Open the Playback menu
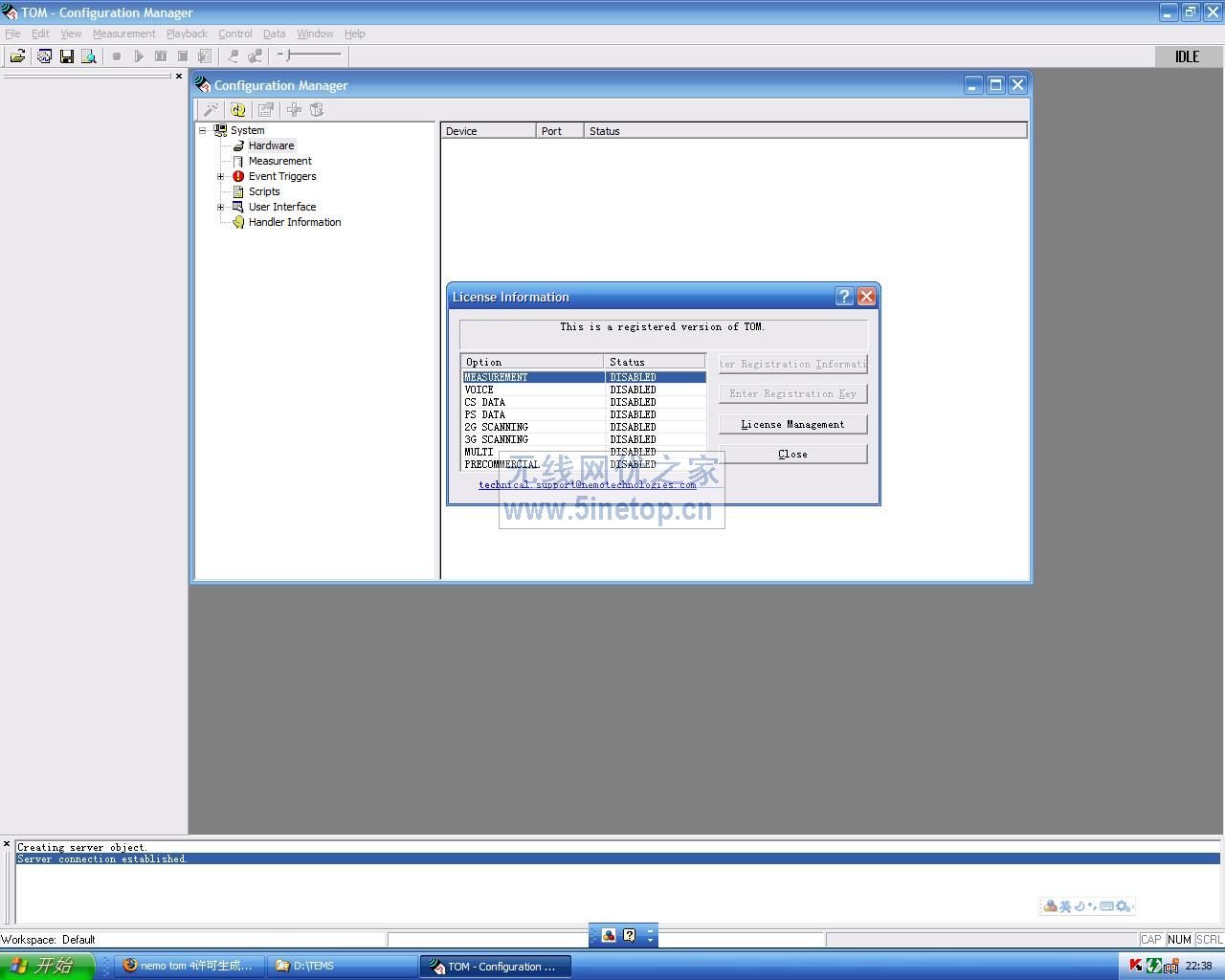This screenshot has height=980, width=1225. pos(187,33)
